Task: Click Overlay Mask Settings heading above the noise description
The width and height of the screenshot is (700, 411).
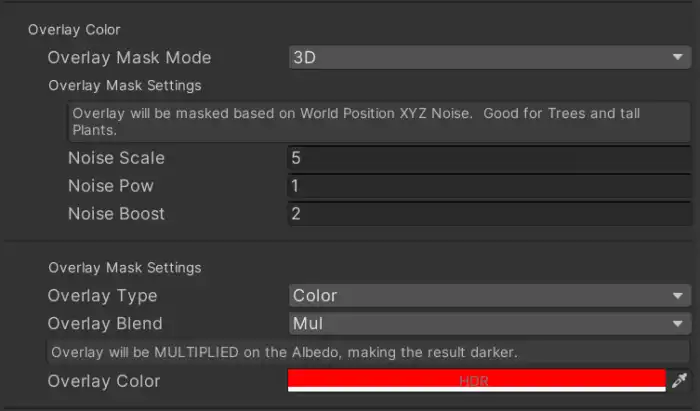Action: [124, 86]
